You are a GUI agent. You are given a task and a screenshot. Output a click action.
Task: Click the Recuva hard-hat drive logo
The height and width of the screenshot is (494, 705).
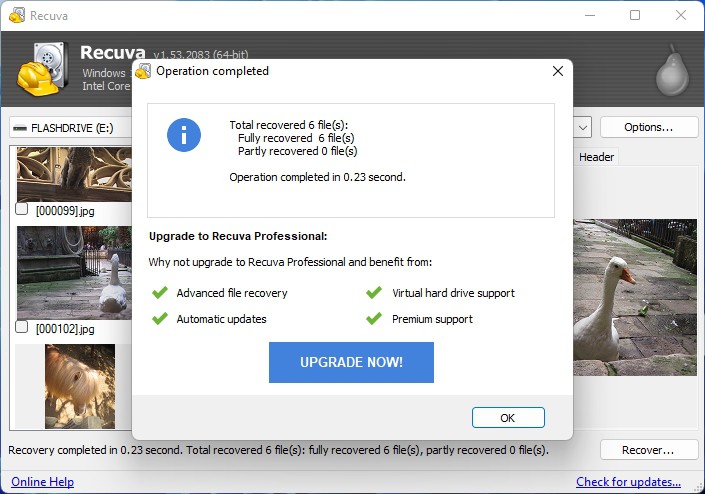[43, 69]
